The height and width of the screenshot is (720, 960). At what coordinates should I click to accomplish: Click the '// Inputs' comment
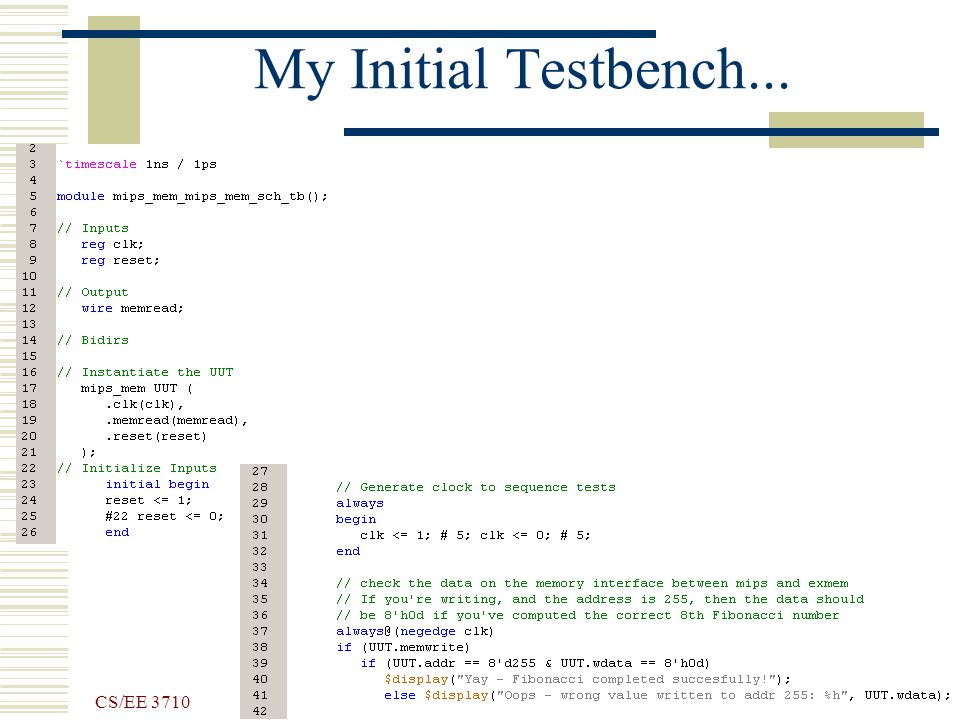coord(93,228)
